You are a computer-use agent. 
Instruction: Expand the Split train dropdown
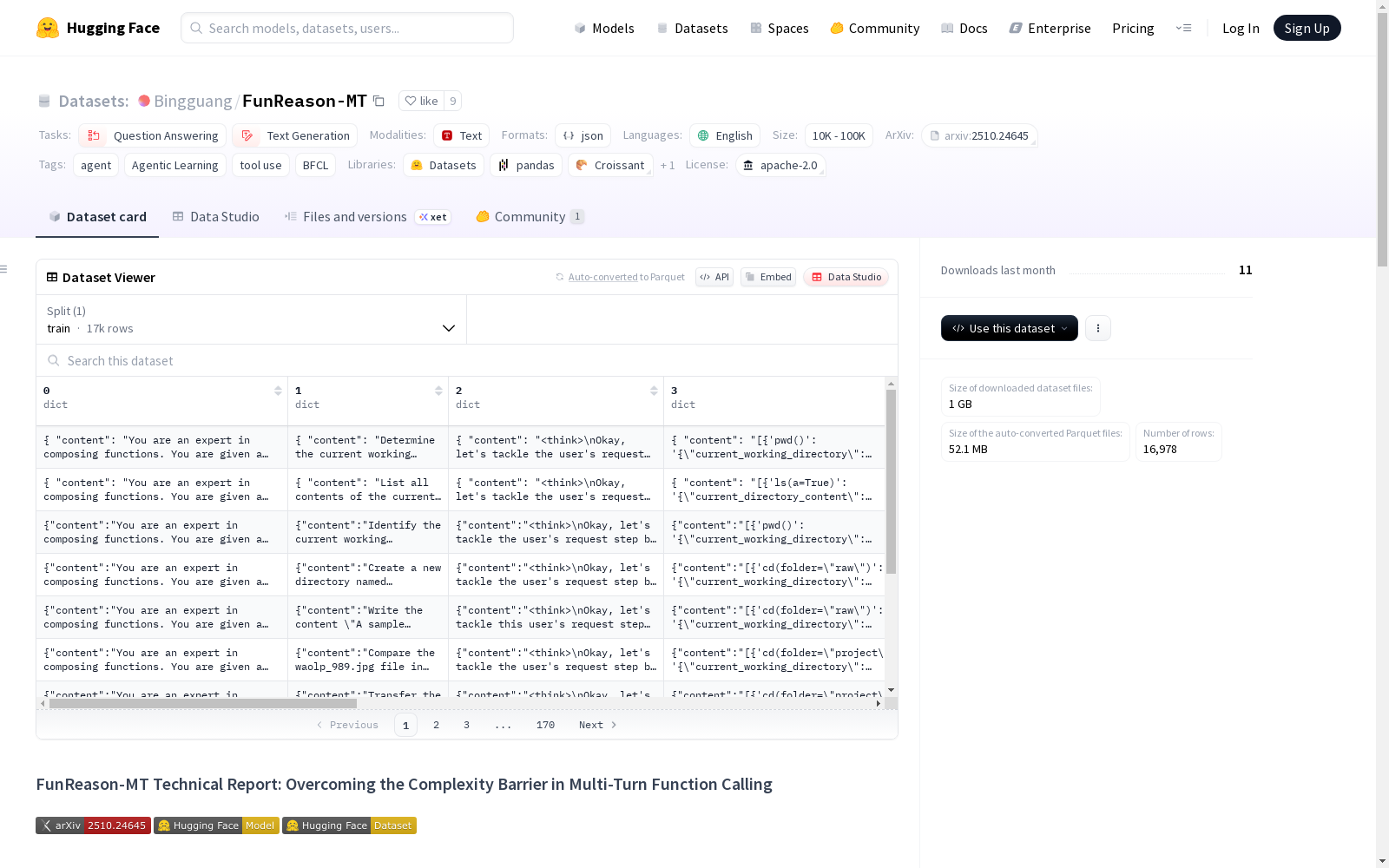pyautogui.click(x=251, y=319)
